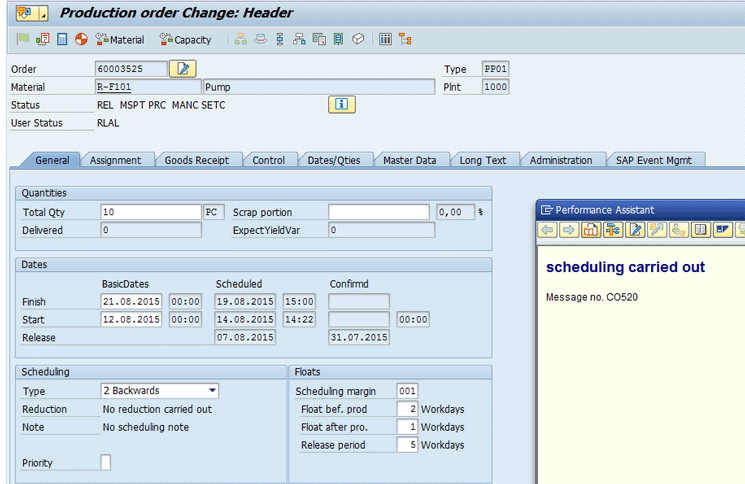
Task: Click the Delivered quantity field
Action: 151,230
